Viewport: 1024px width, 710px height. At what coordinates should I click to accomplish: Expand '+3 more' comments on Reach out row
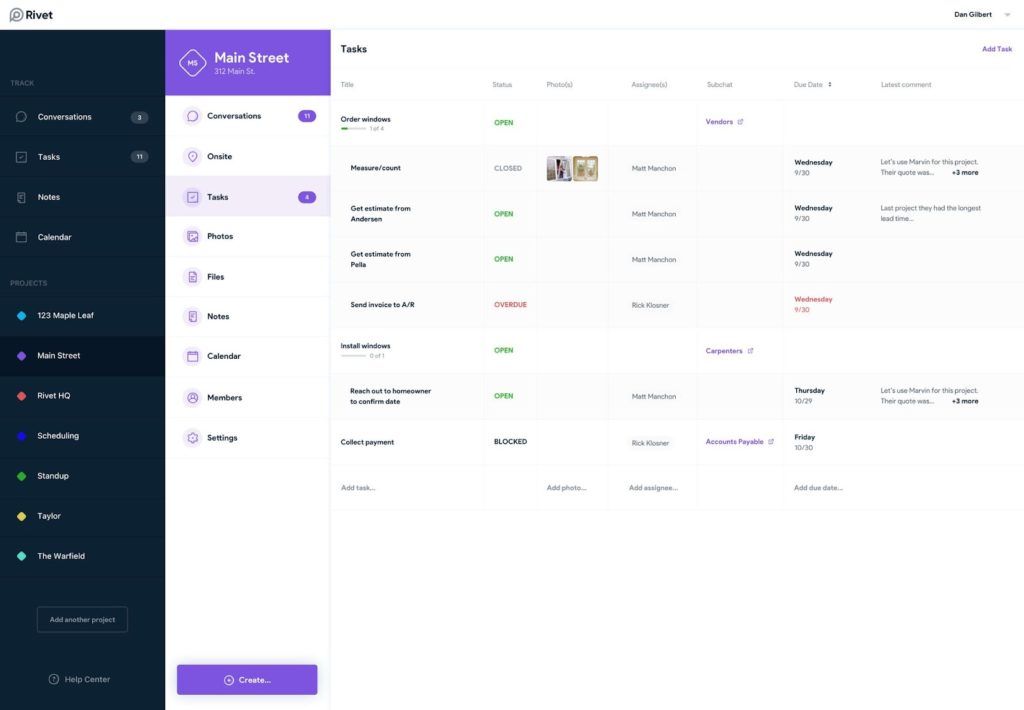(965, 401)
